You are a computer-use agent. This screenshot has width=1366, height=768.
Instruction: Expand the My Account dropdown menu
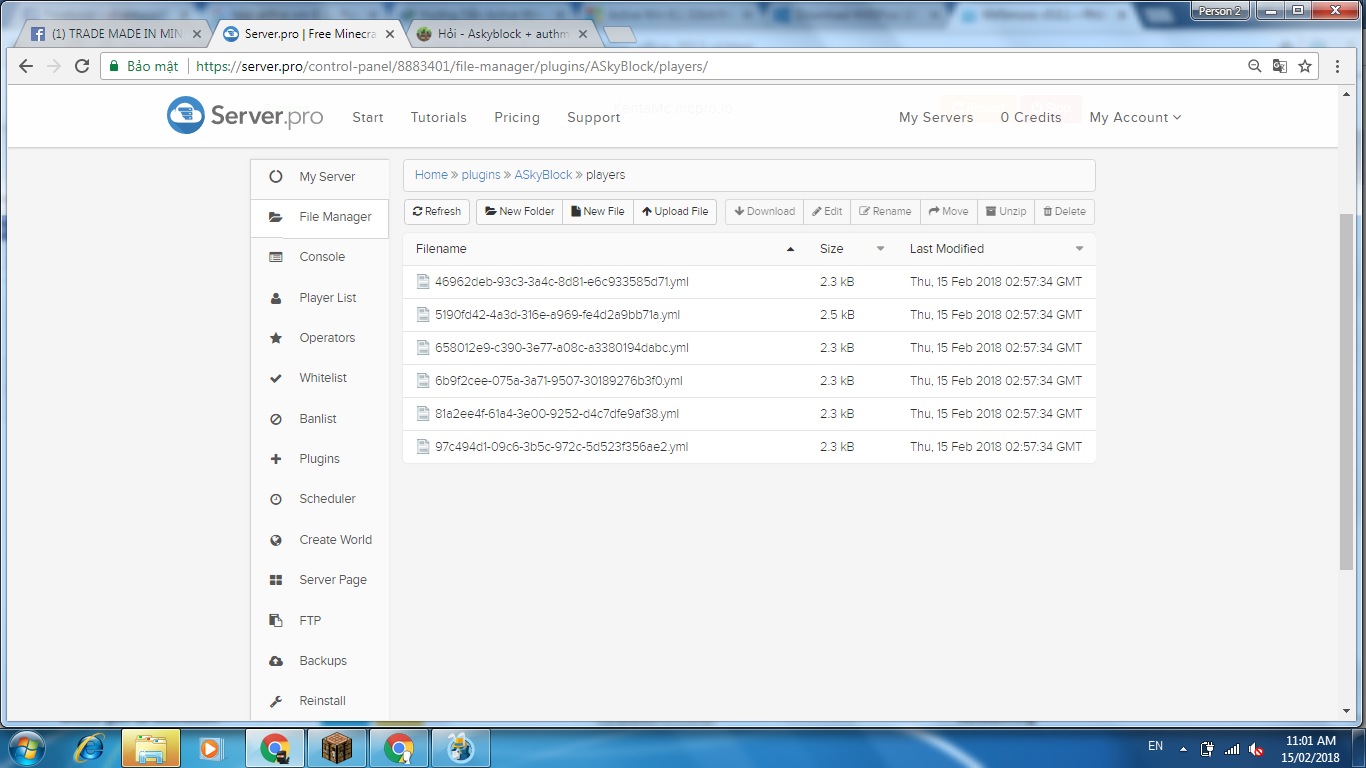[1135, 117]
